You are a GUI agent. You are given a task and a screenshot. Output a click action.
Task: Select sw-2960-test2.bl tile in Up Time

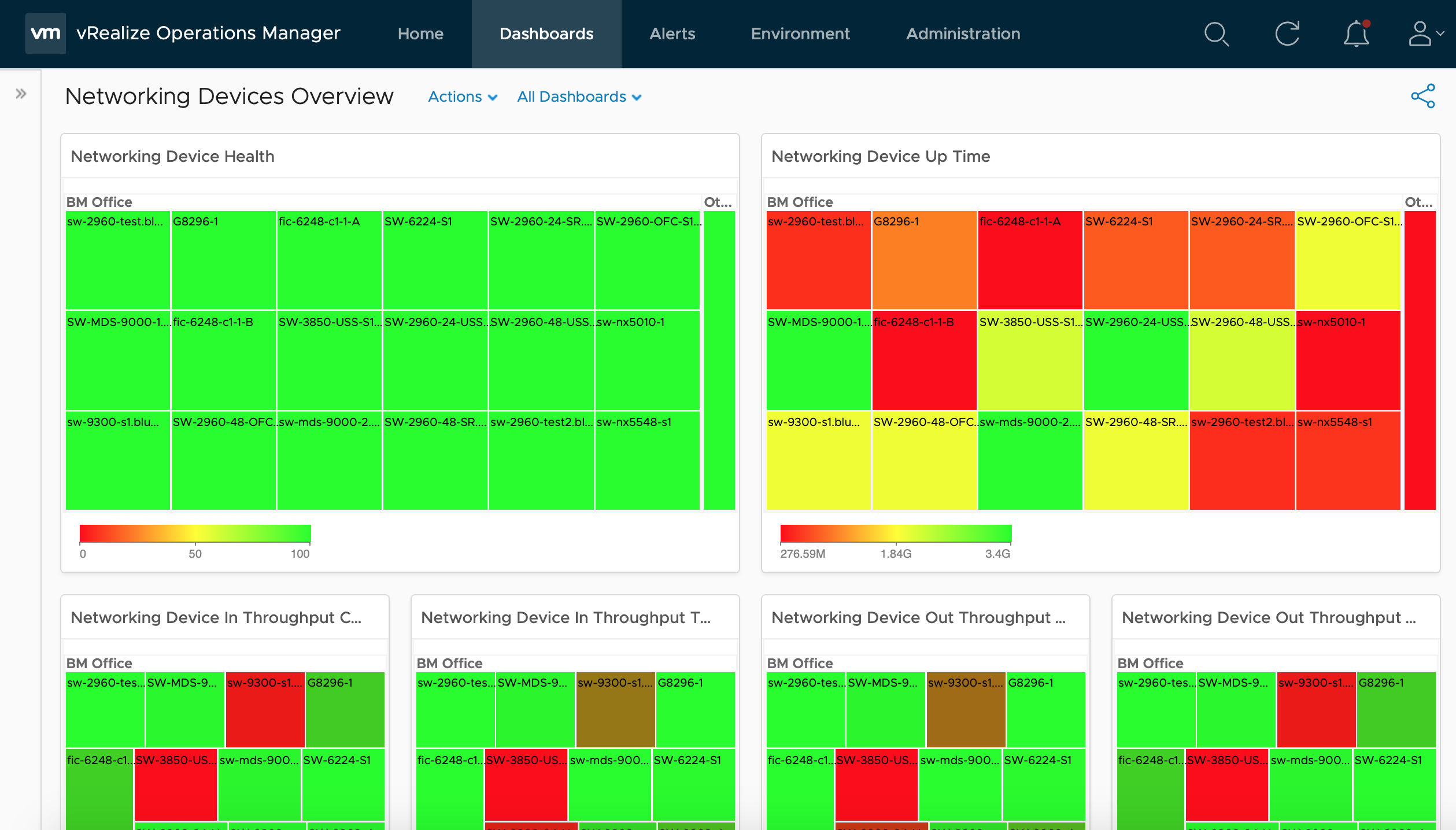pyautogui.click(x=1242, y=460)
